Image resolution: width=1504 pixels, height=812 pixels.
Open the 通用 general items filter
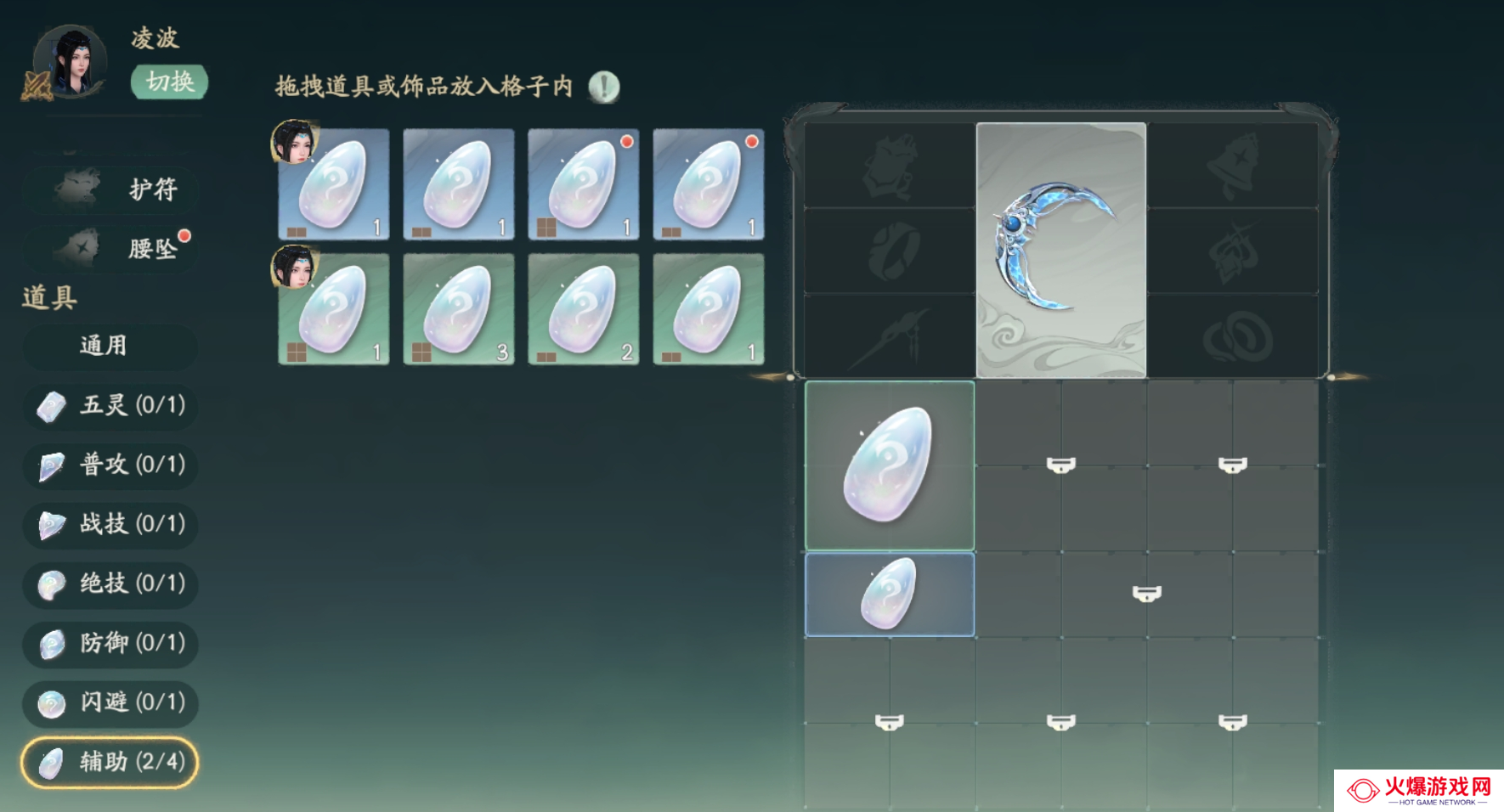tap(110, 346)
